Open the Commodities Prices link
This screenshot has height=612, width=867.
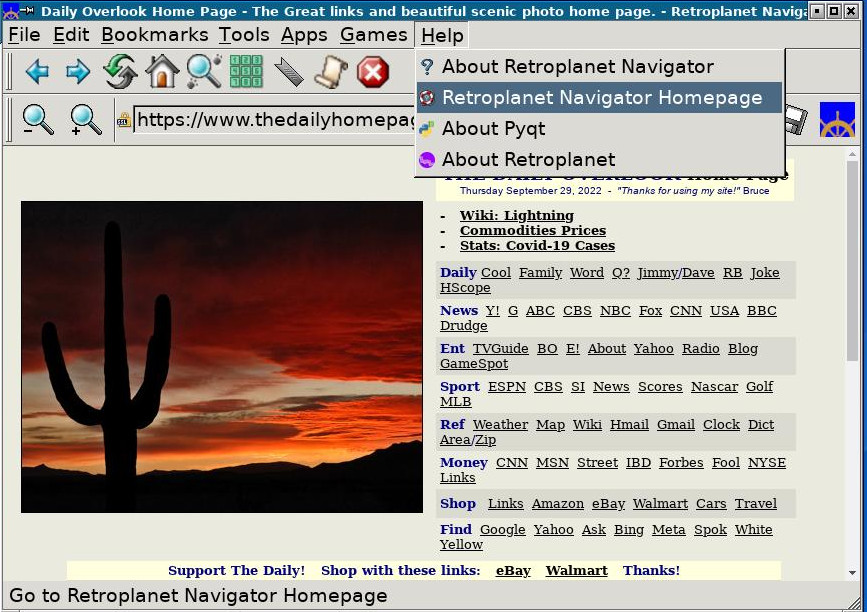point(532,231)
